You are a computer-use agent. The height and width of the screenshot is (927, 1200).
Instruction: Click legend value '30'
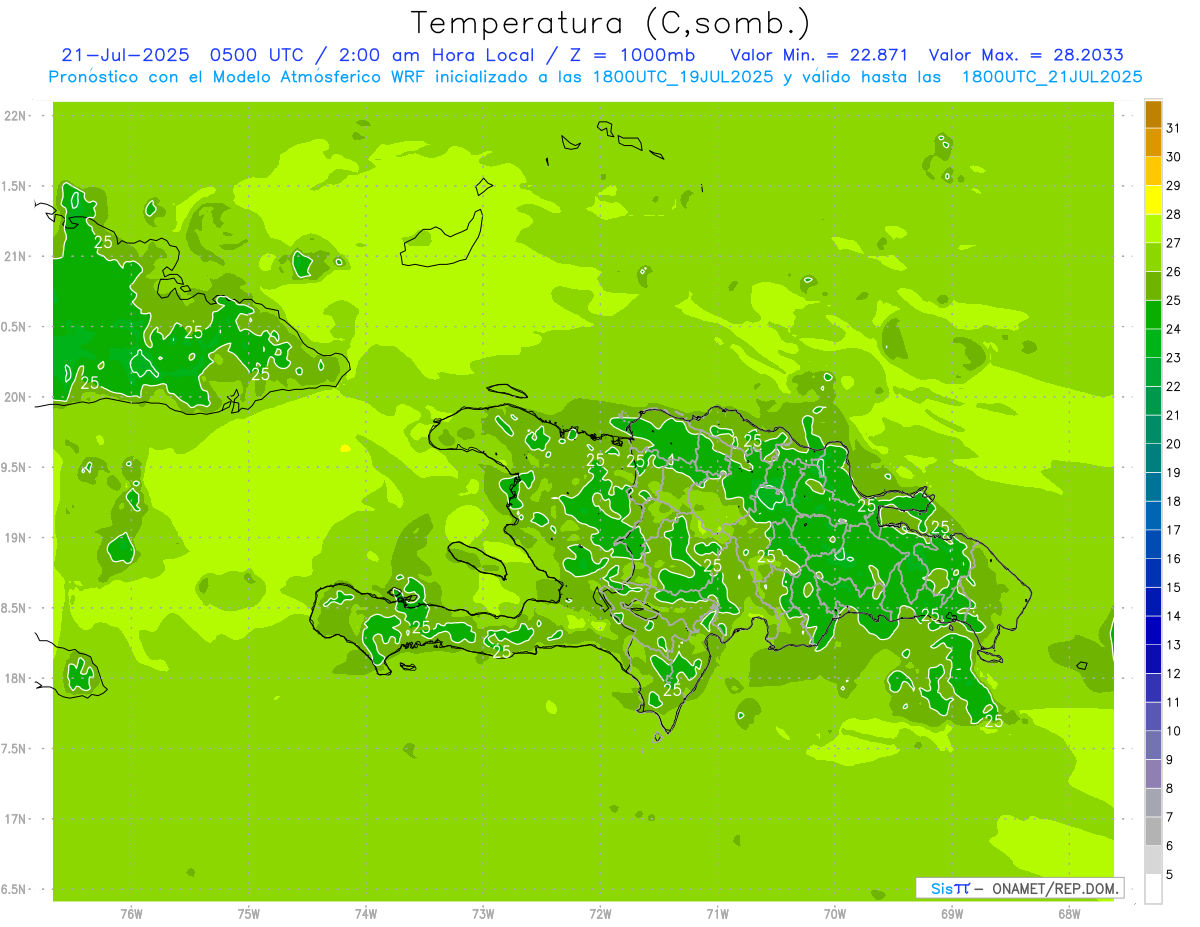(x=1173, y=157)
